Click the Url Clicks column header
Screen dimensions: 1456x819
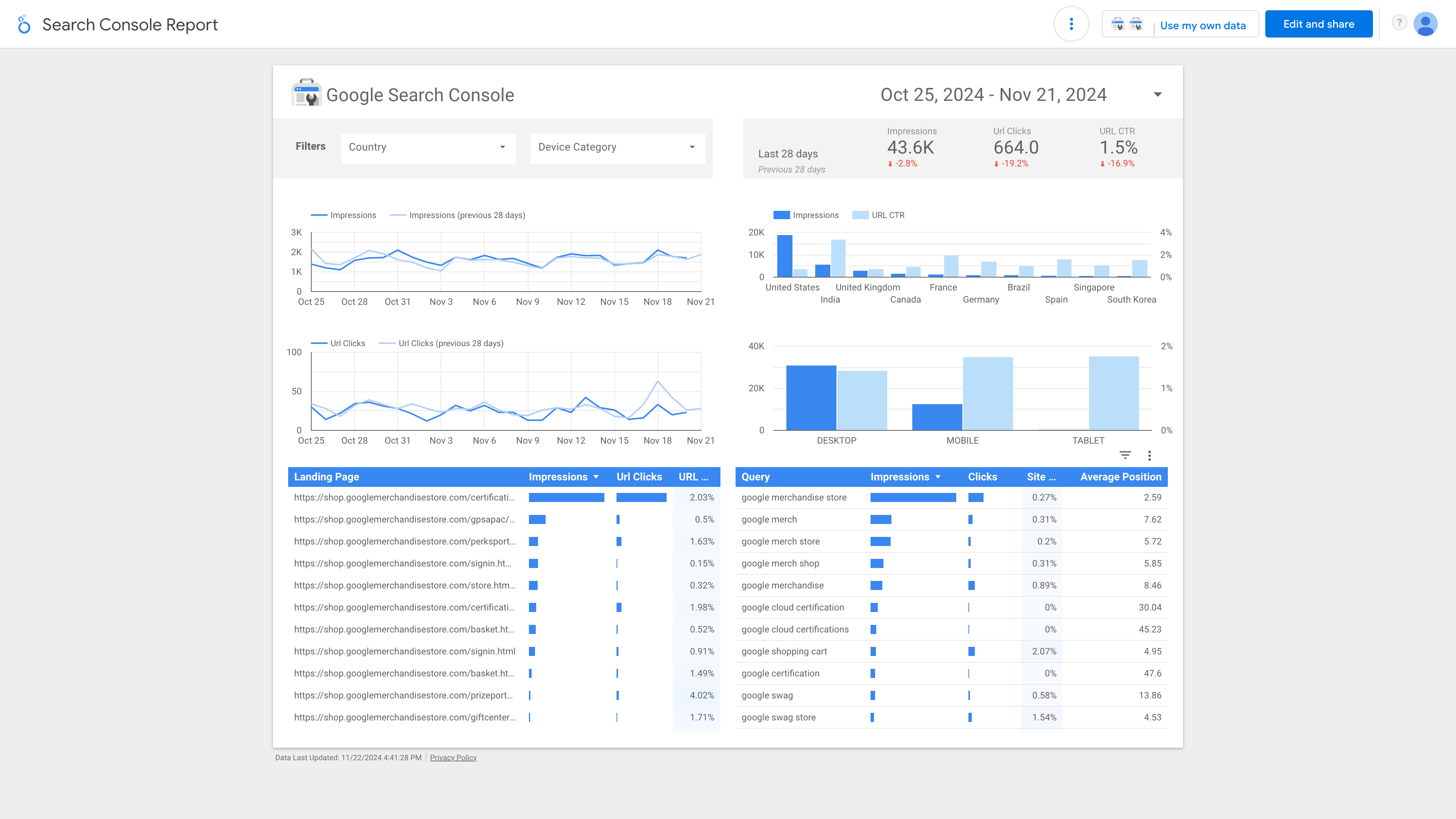click(x=639, y=477)
